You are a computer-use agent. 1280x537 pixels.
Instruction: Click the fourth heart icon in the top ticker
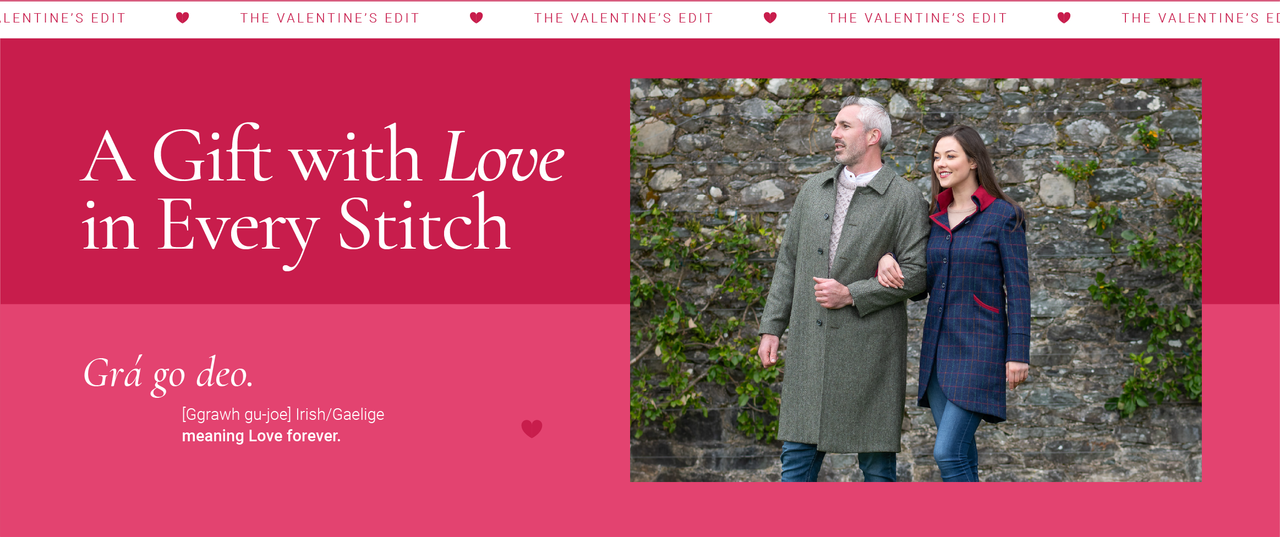coord(1064,18)
